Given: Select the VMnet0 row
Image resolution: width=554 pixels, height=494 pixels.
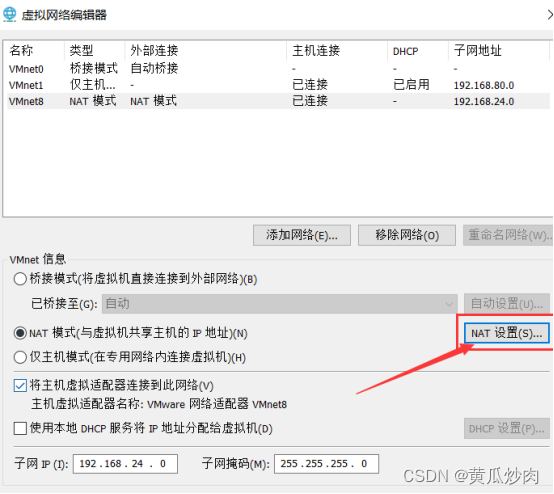Looking at the screenshot, I should click(x=278, y=69).
